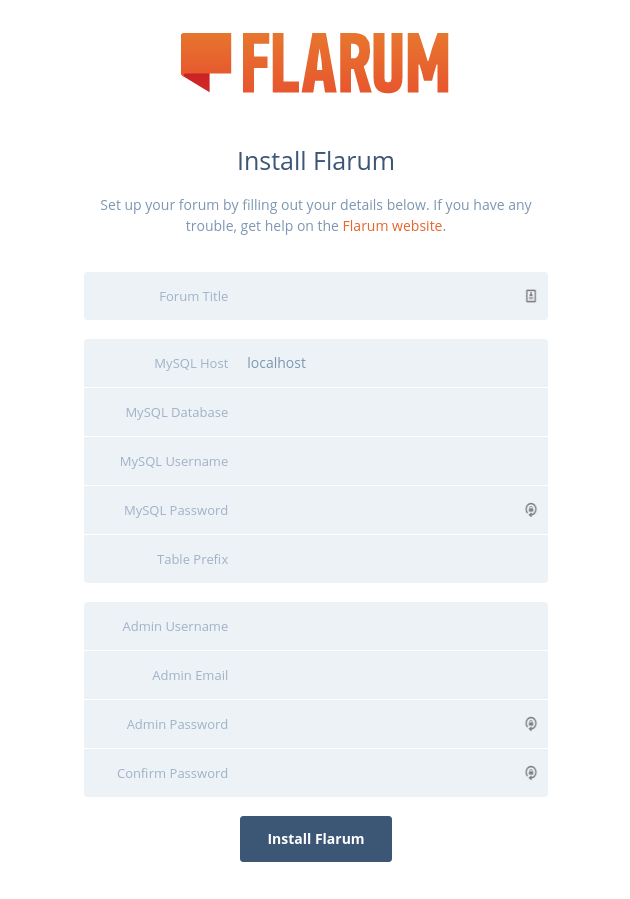
Task: Click the MySQL Host field showing localhost
Action: tap(350, 363)
